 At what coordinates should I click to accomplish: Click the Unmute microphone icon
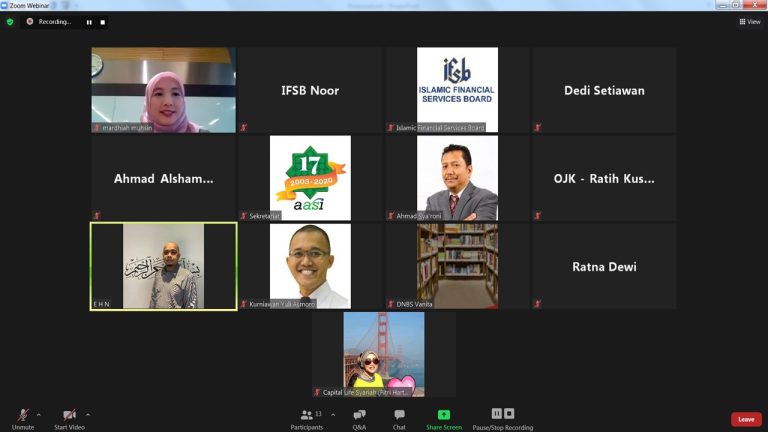click(23, 415)
